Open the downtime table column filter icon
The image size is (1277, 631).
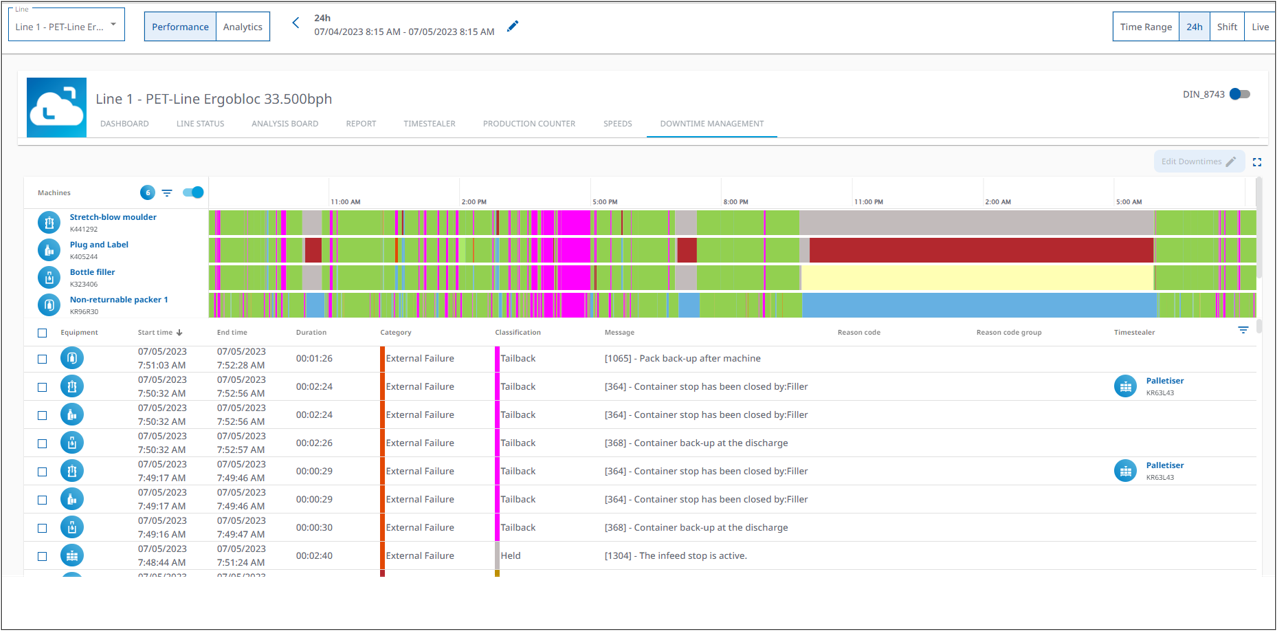[1243, 330]
